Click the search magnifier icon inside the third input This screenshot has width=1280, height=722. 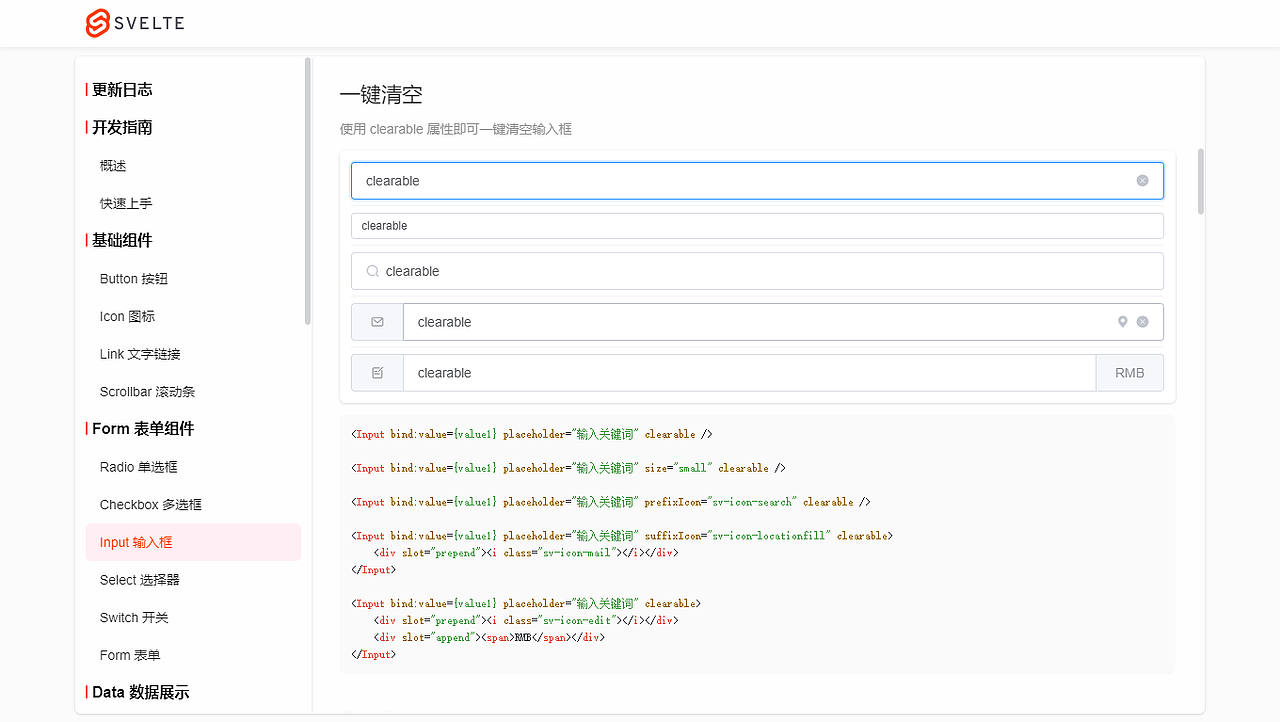(x=371, y=271)
